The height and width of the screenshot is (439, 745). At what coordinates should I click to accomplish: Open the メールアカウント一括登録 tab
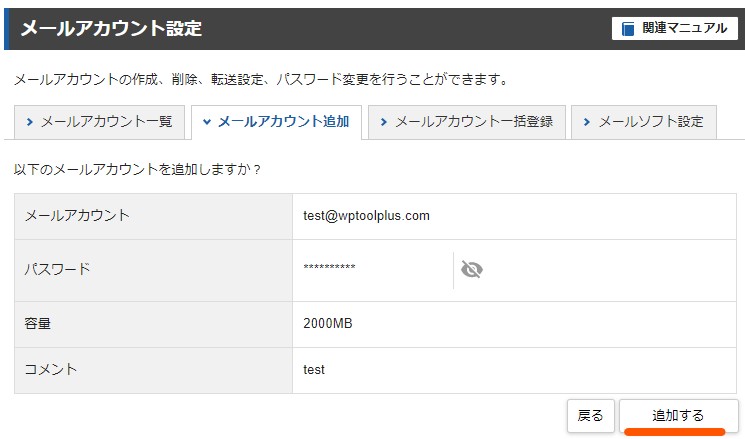[467, 122]
